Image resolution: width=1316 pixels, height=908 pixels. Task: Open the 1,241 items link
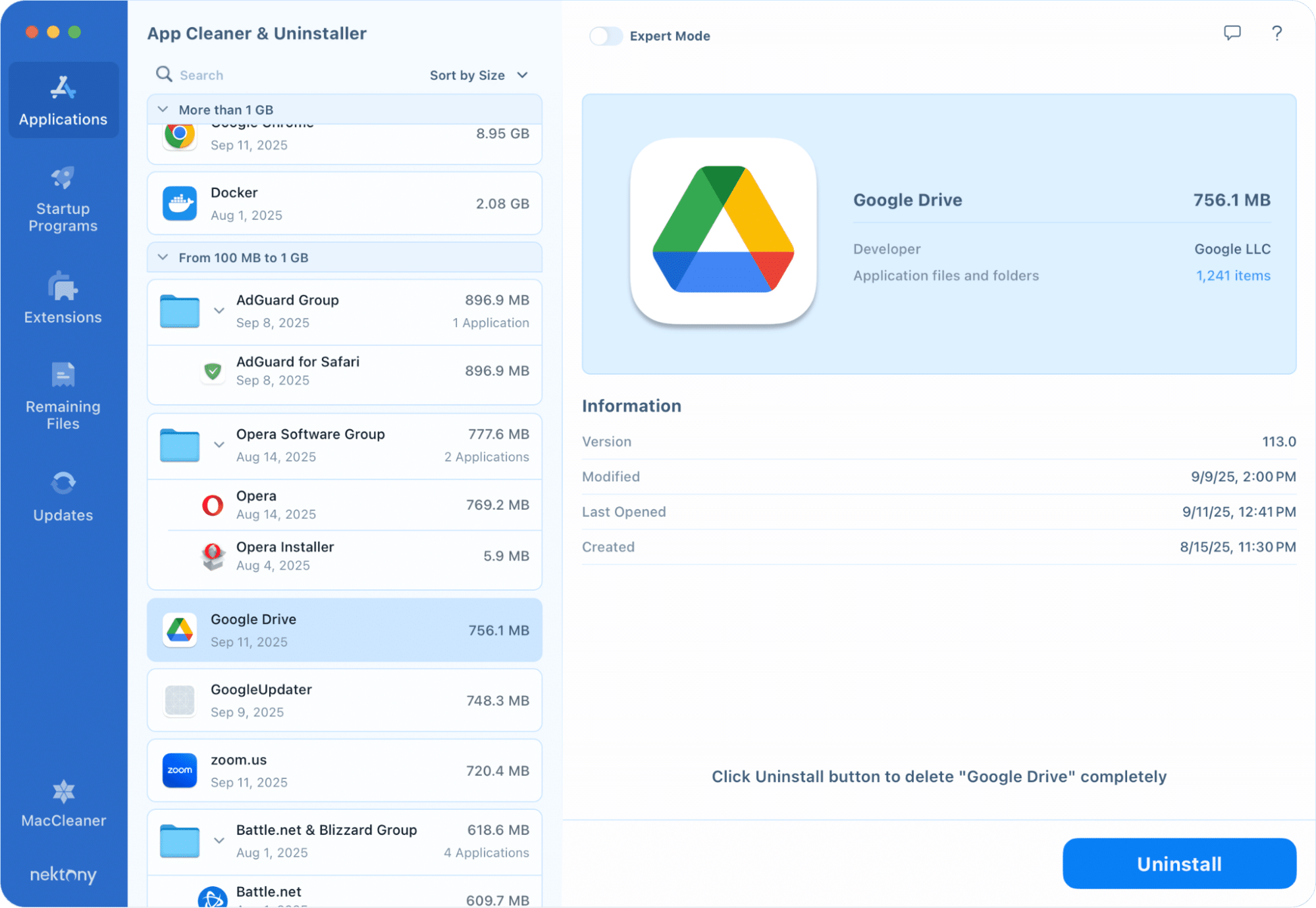coord(1232,276)
